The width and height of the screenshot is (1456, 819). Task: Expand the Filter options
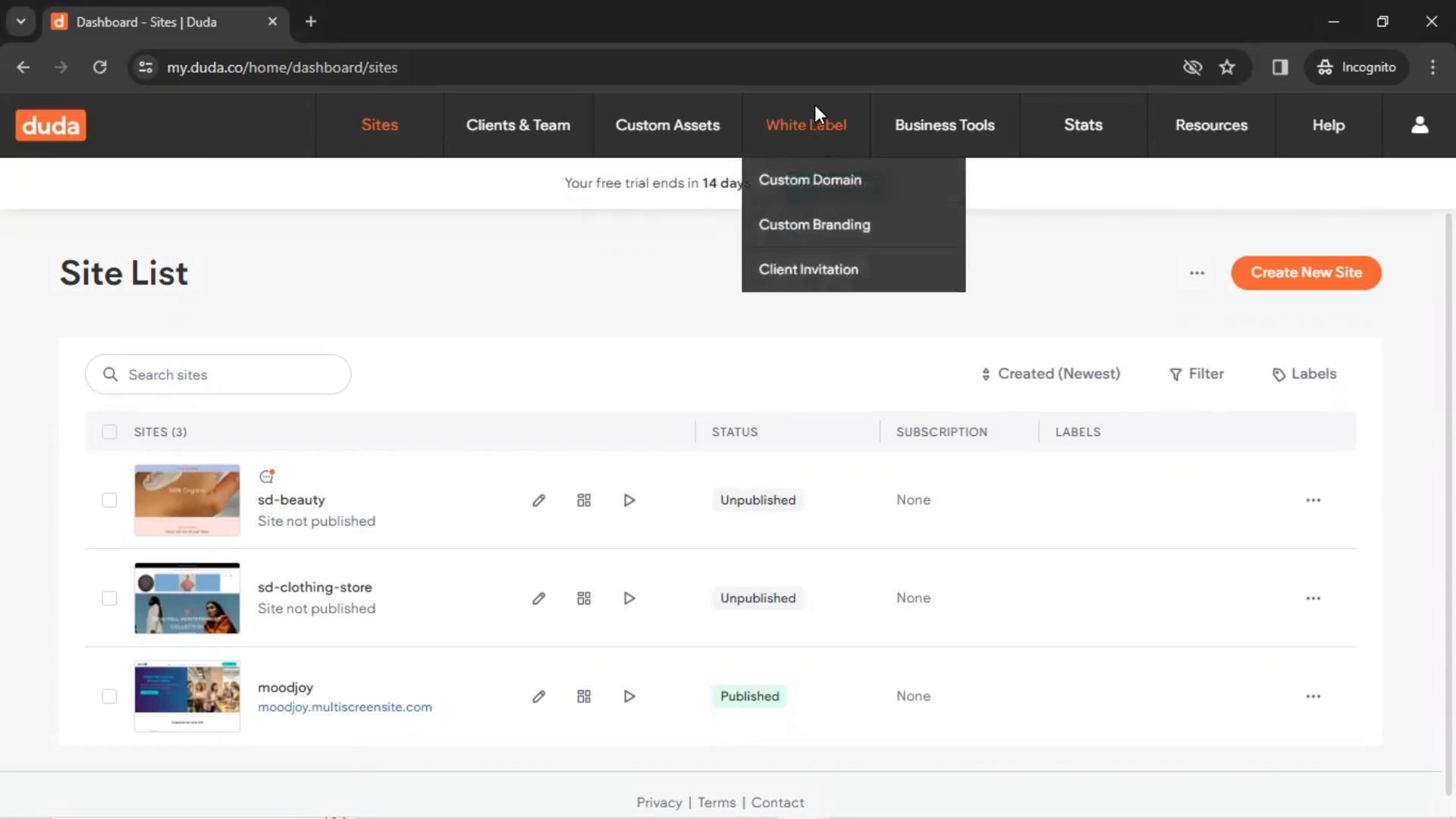pos(1197,374)
